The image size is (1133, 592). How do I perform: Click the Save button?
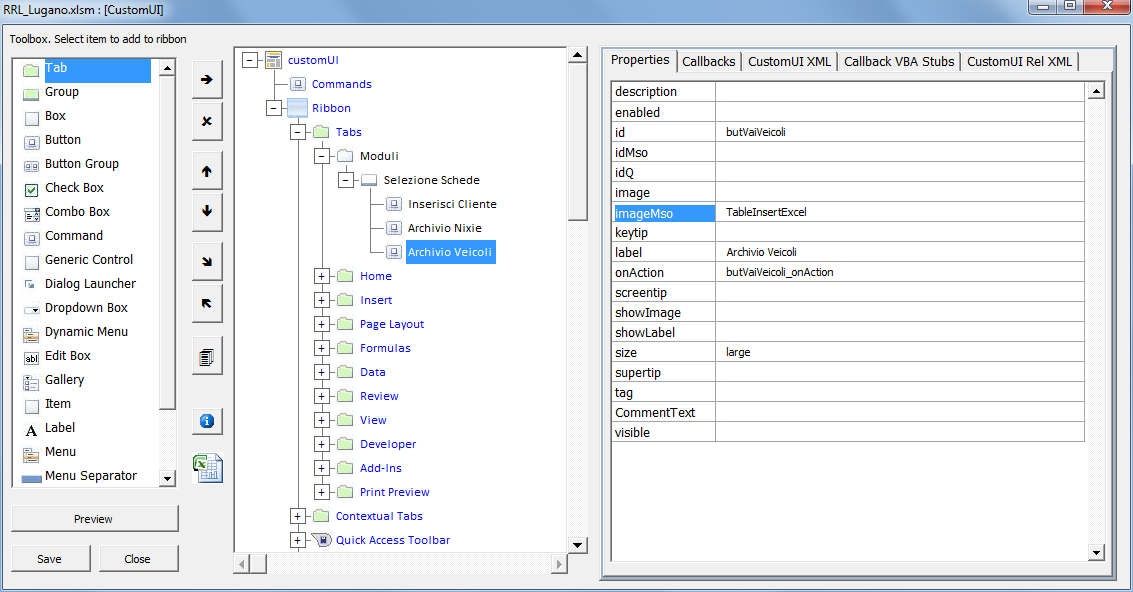[50, 559]
